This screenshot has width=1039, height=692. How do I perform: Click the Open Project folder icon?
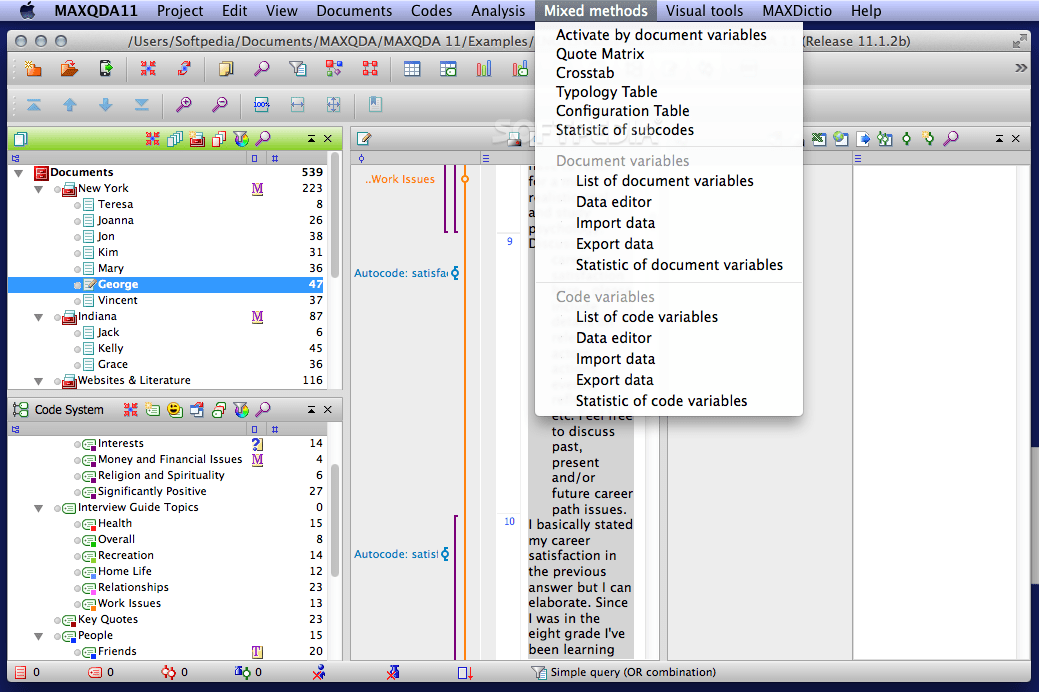tap(69, 69)
